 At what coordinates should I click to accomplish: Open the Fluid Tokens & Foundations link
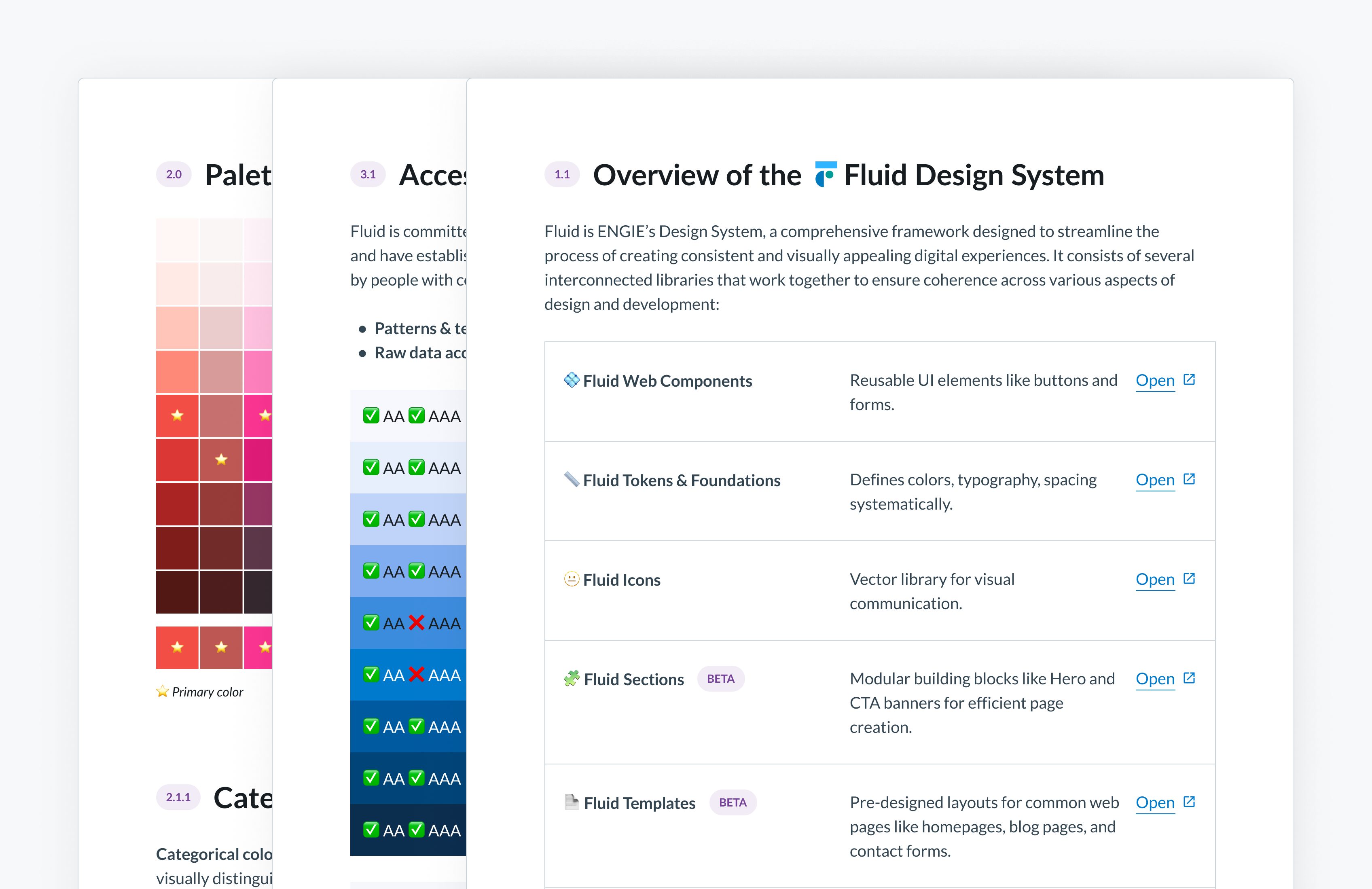tap(1155, 480)
